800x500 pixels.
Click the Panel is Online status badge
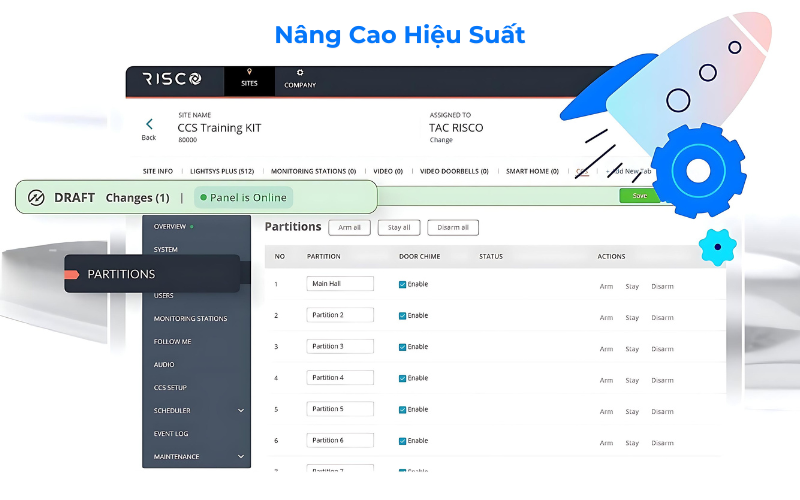243,197
